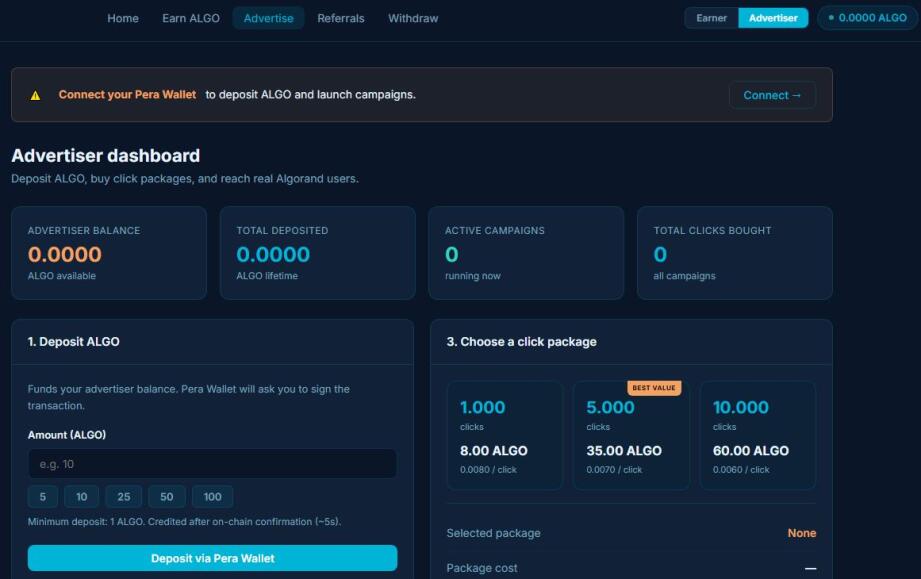Click the yellow warning triangle icon
The height and width of the screenshot is (579, 921).
coord(35,95)
